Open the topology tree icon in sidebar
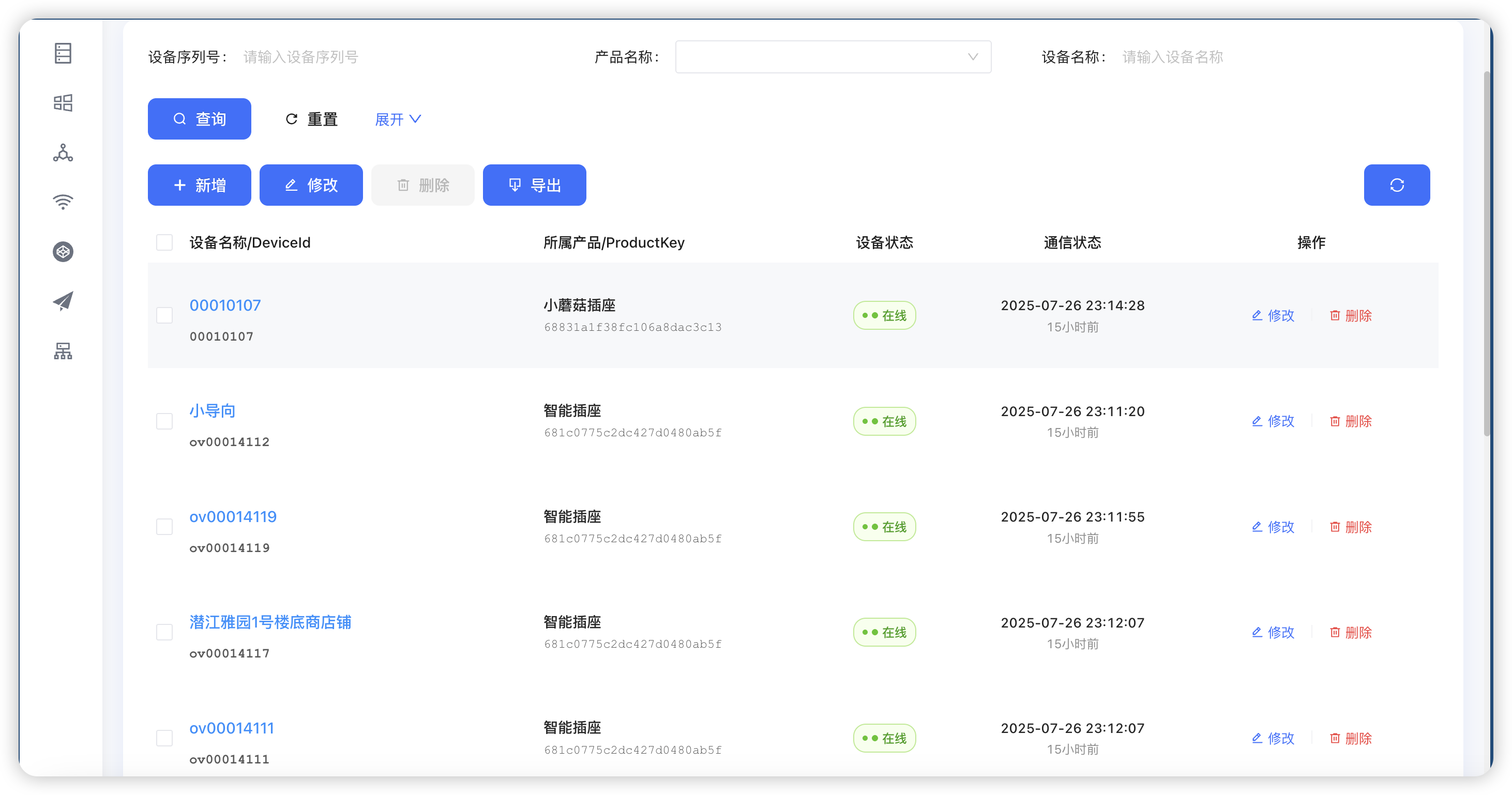Image resolution: width=1512 pixels, height=795 pixels. (x=63, y=351)
